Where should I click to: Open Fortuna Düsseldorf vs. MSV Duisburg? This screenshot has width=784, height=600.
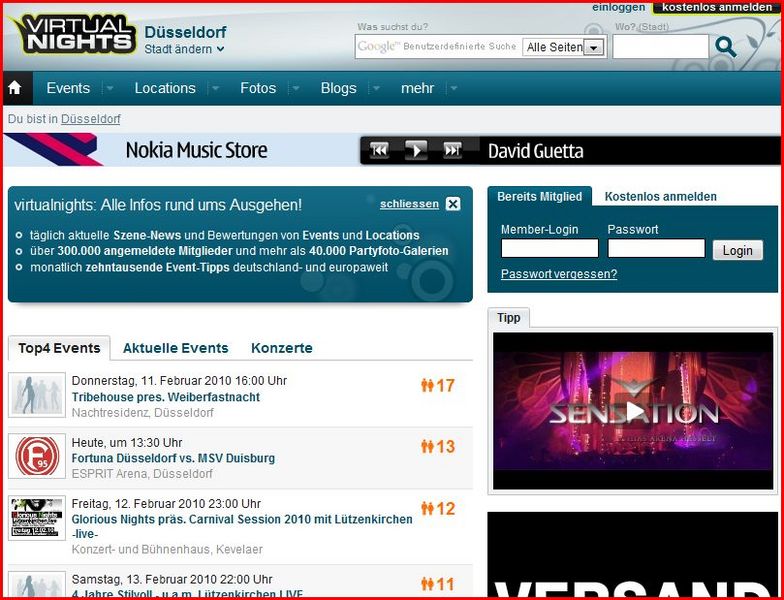point(173,458)
